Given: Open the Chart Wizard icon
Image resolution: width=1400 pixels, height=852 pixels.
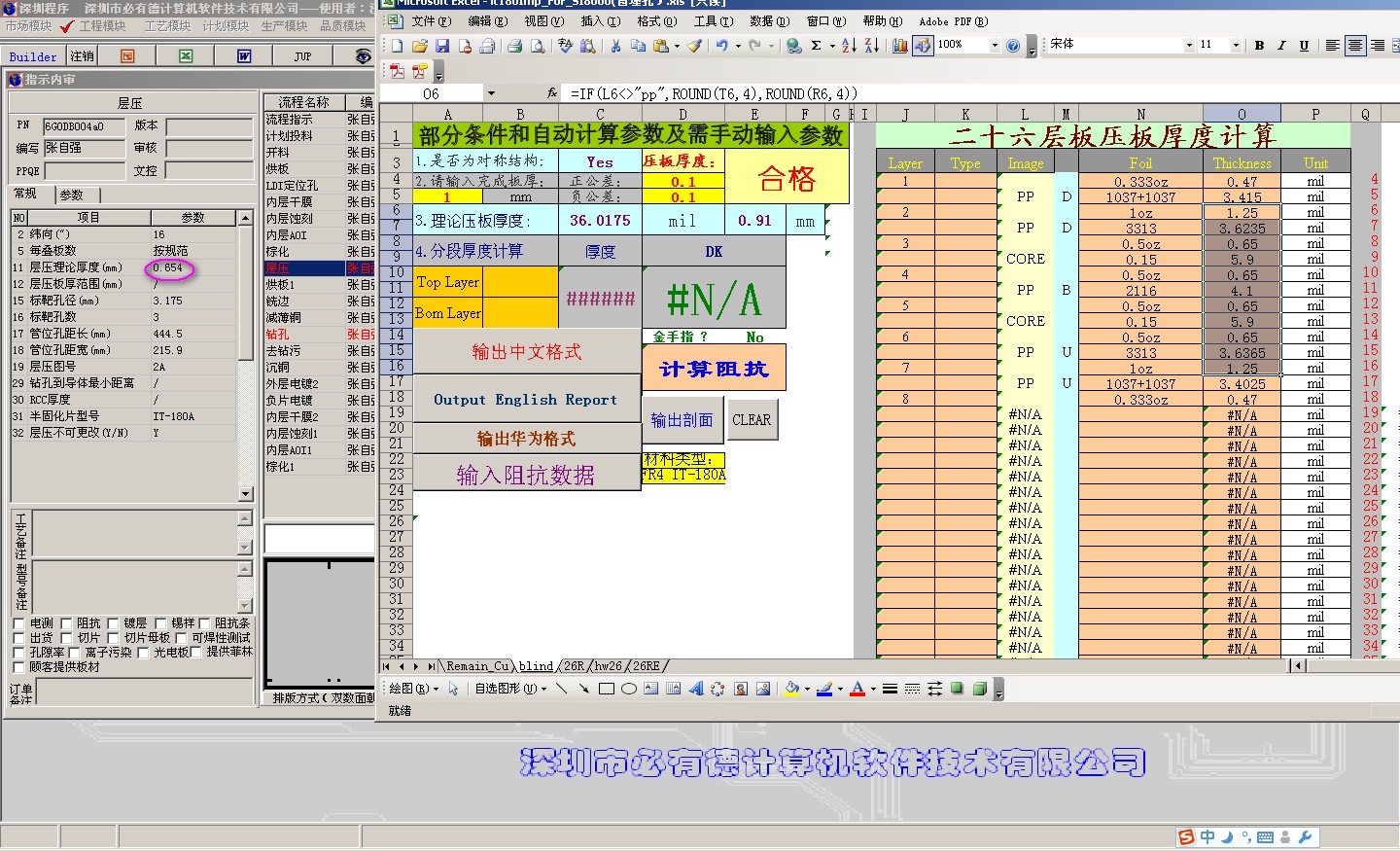Looking at the screenshot, I should (x=900, y=45).
